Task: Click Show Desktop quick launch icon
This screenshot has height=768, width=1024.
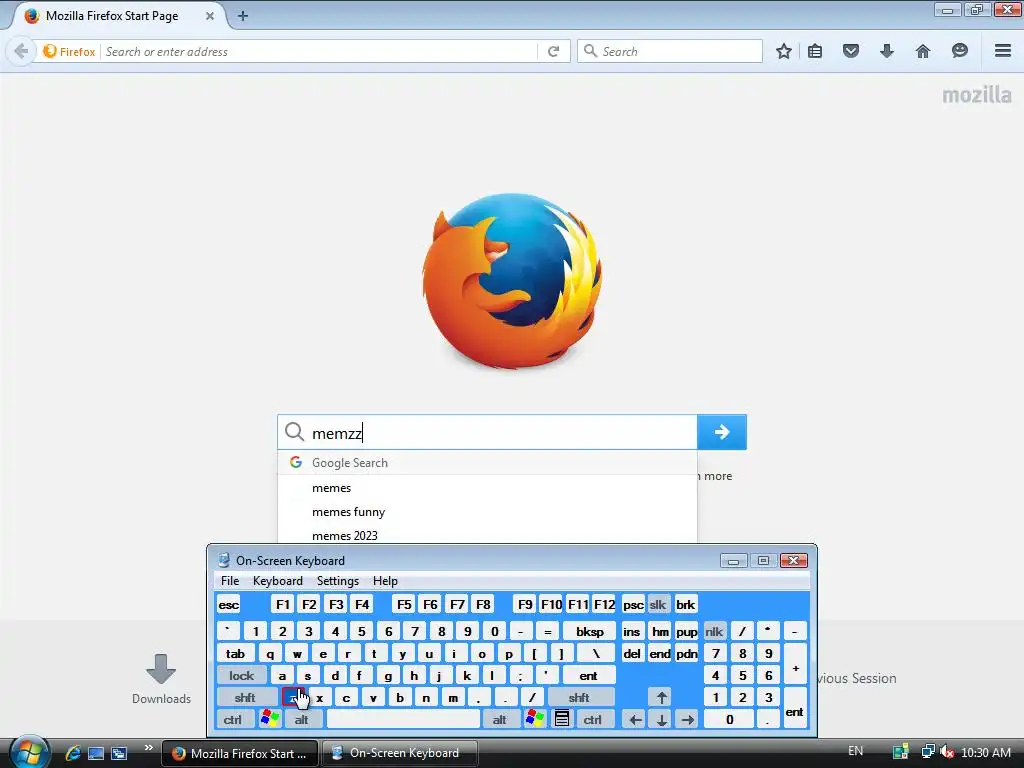Action: [x=96, y=753]
